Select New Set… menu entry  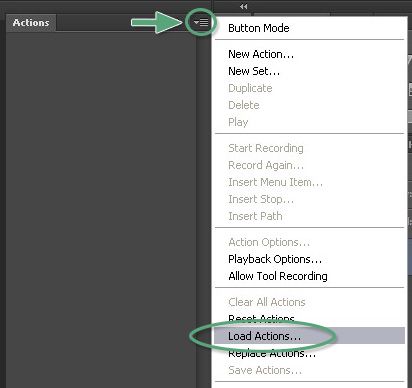pyautogui.click(x=254, y=71)
